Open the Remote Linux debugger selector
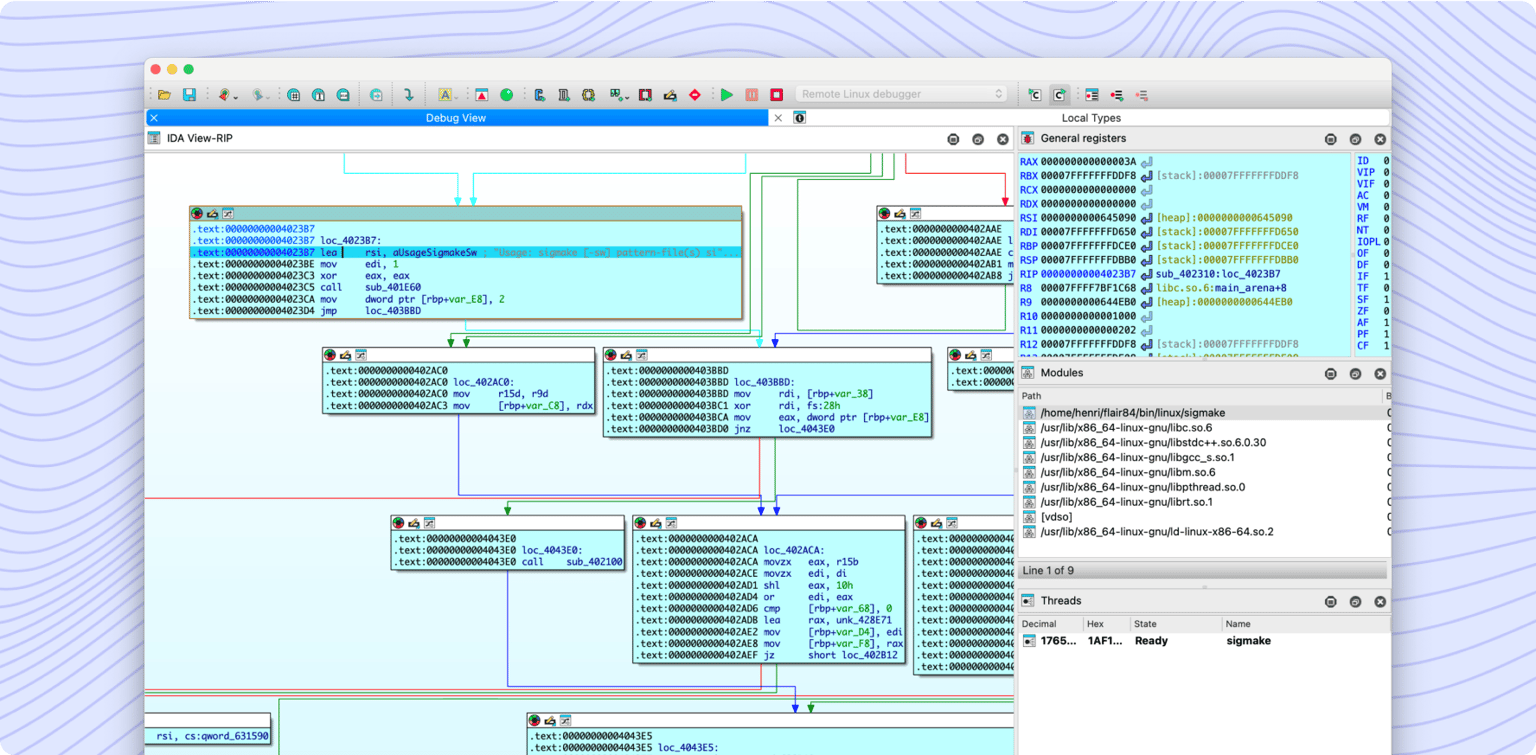 click(899, 94)
